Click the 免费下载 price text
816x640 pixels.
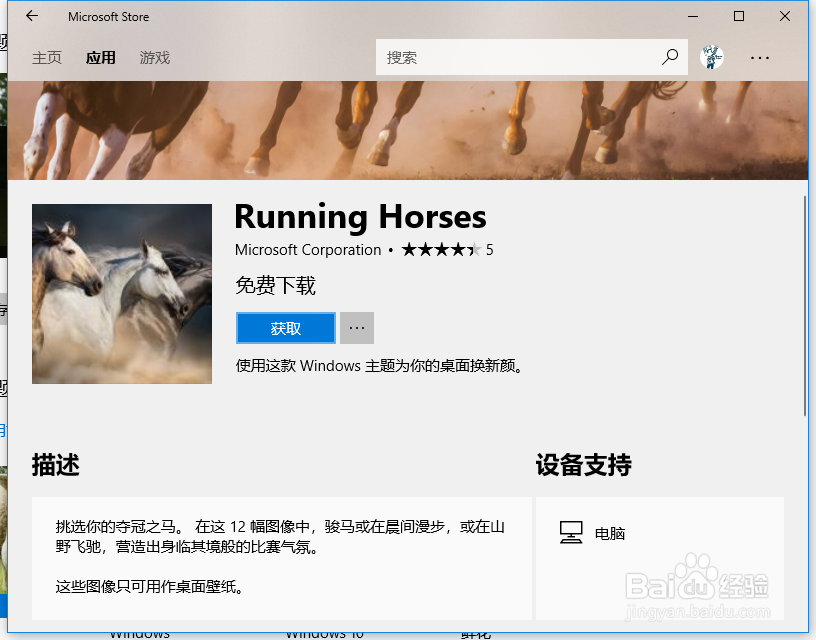tap(275, 286)
